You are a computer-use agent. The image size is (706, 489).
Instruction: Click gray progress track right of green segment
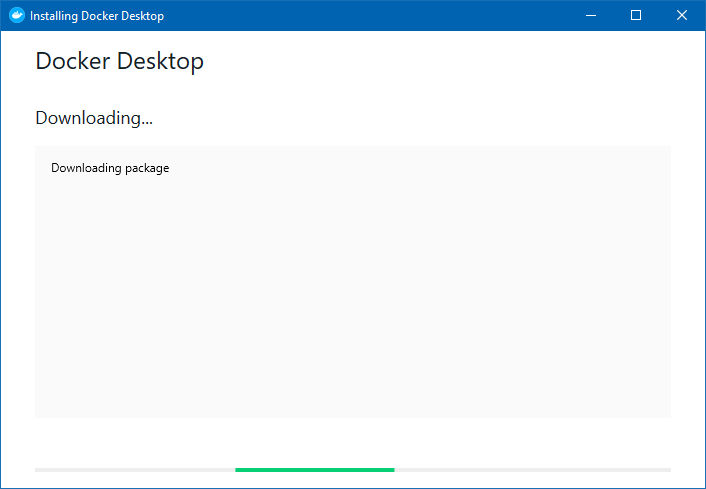tap(533, 470)
